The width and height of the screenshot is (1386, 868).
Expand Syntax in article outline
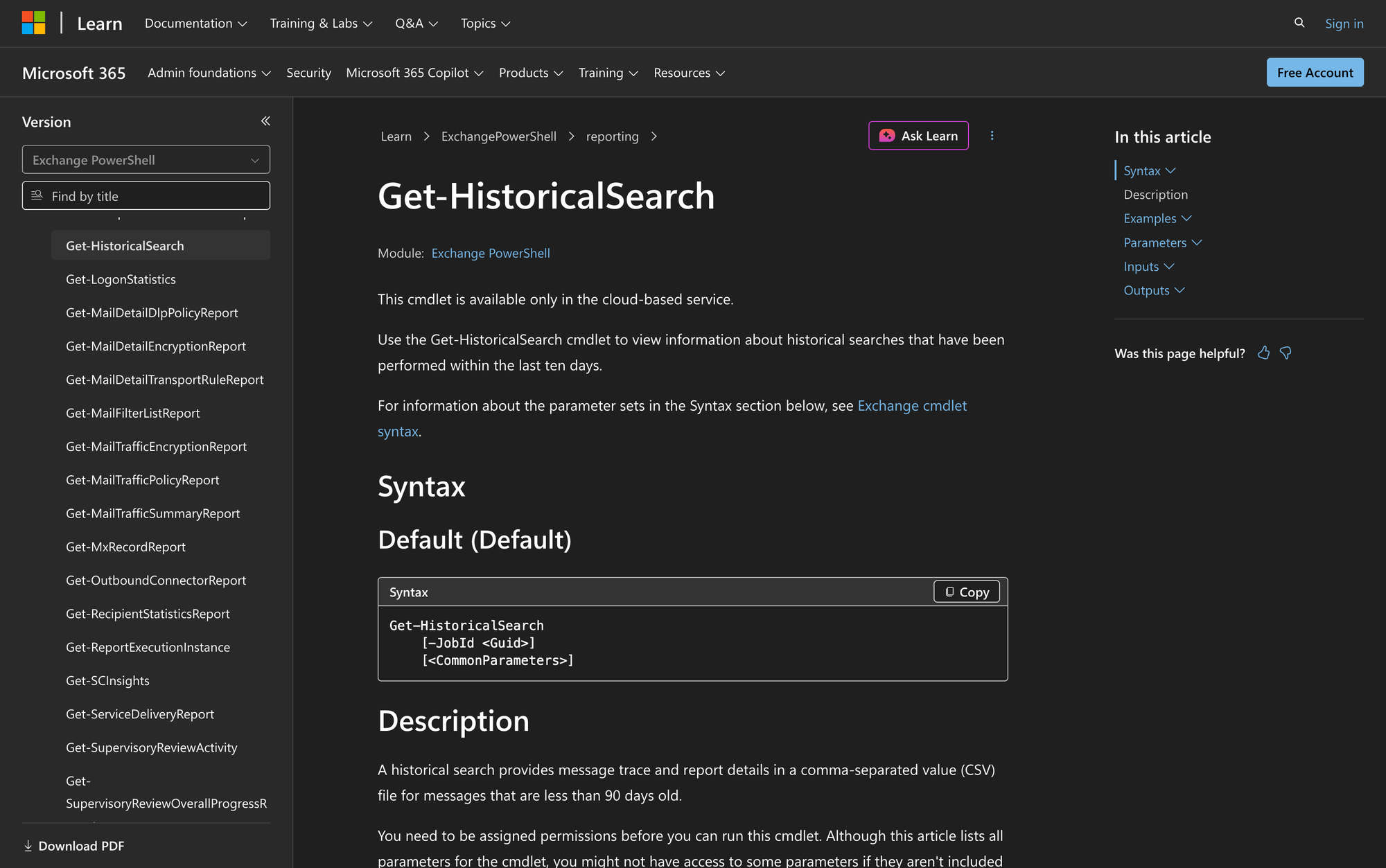pos(1150,171)
